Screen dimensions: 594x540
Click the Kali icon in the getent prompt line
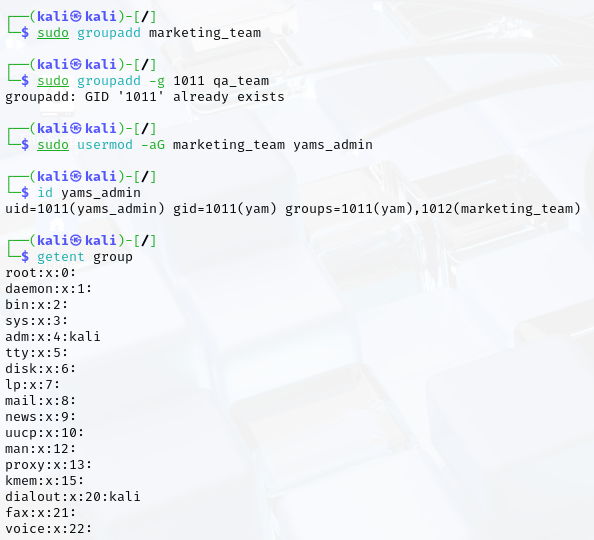(76, 241)
